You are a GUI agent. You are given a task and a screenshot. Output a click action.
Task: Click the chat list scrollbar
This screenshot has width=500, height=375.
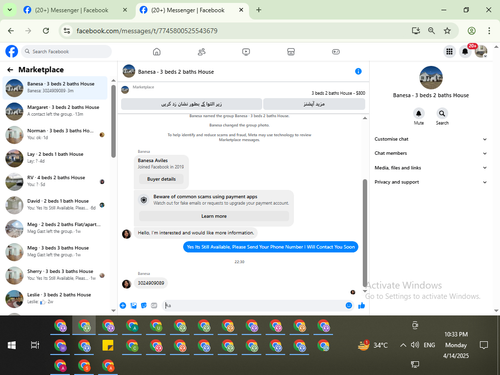[113, 121]
